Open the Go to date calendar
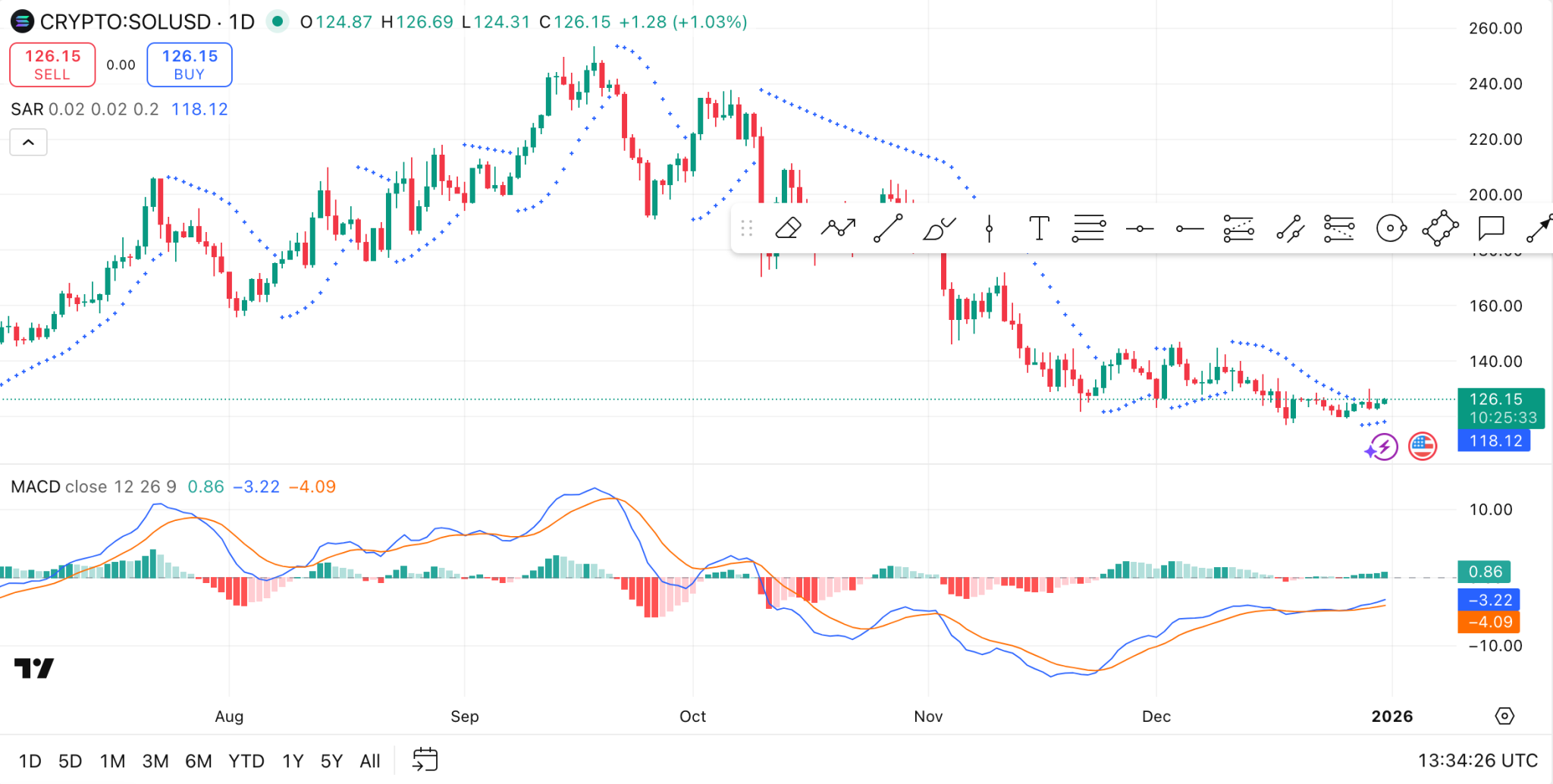 pyautogui.click(x=425, y=760)
